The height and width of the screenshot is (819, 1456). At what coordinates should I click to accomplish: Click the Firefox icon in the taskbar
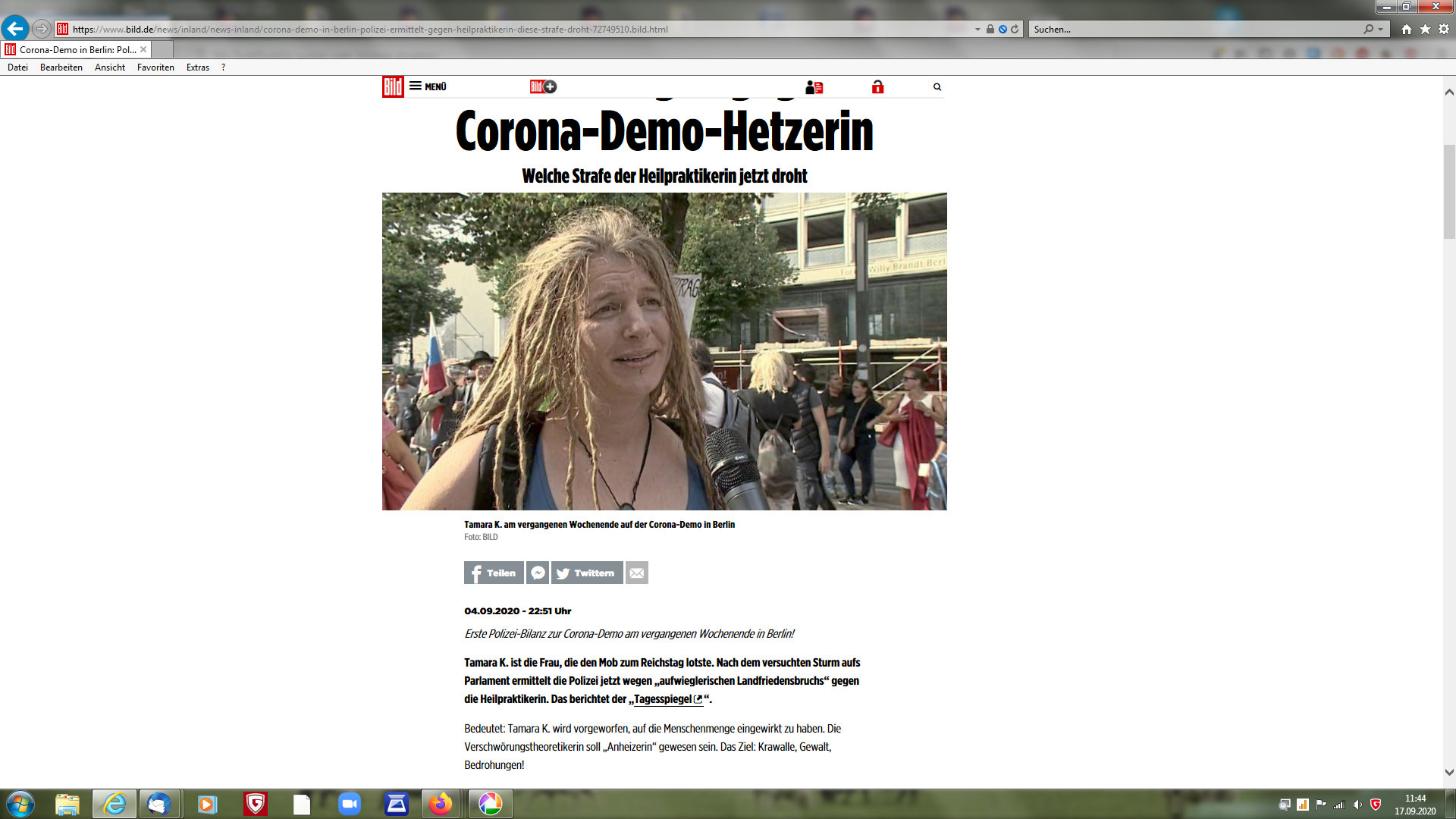point(440,804)
